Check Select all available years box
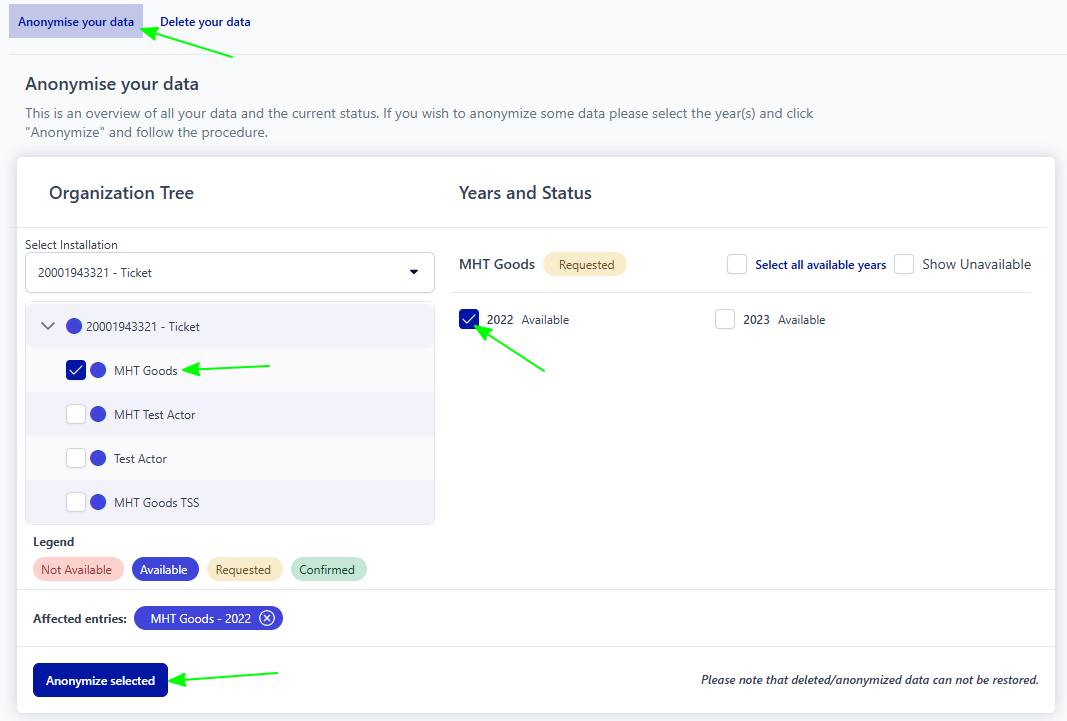The height and width of the screenshot is (721, 1067). [x=737, y=264]
